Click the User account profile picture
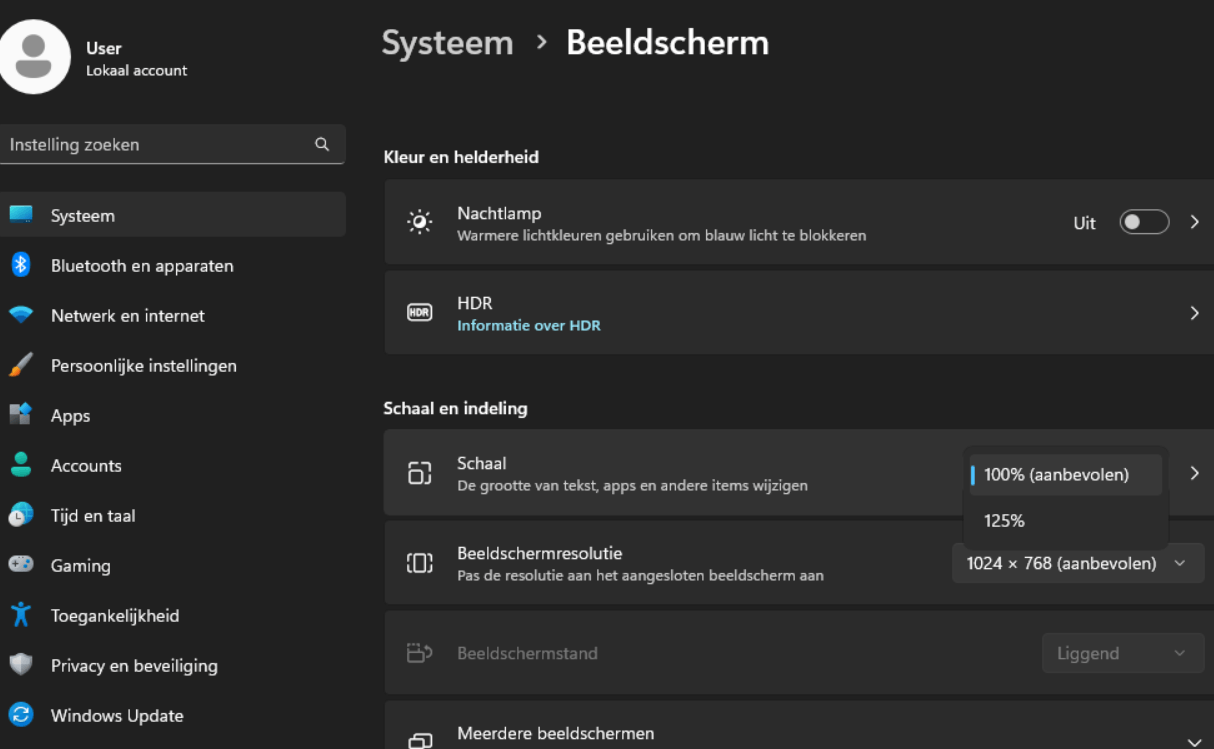Screen dimensions: 1214x749 [x=35, y=56]
